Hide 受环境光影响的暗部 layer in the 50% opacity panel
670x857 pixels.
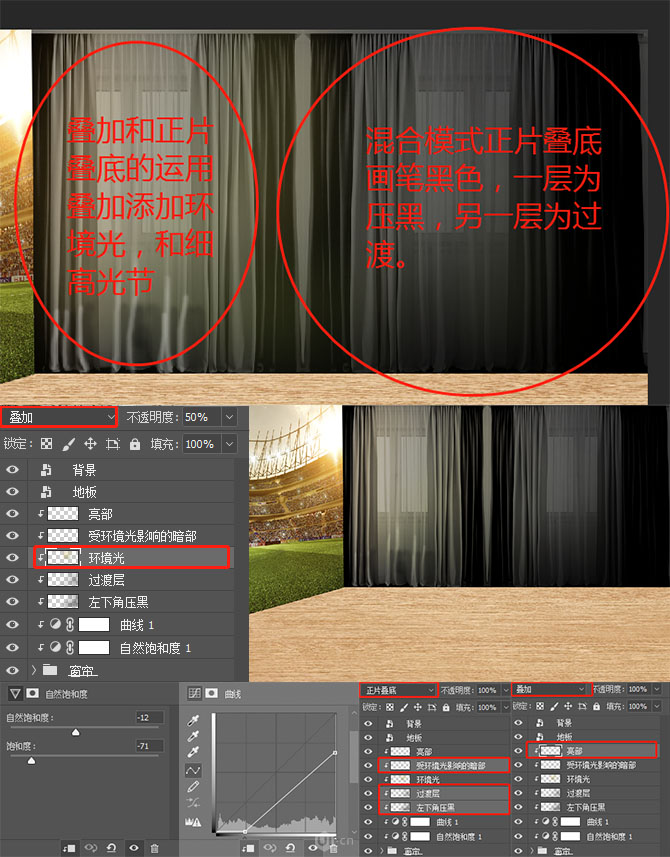point(12,536)
